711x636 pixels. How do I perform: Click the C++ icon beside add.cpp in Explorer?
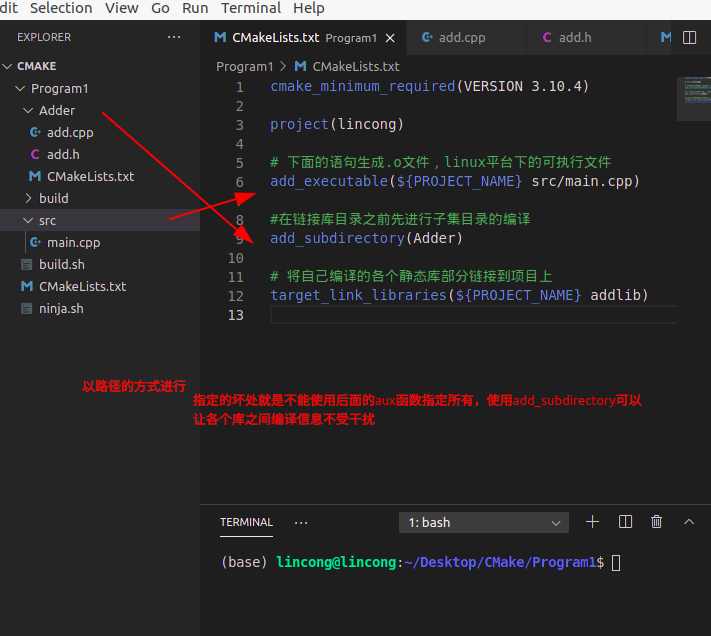click(35, 132)
